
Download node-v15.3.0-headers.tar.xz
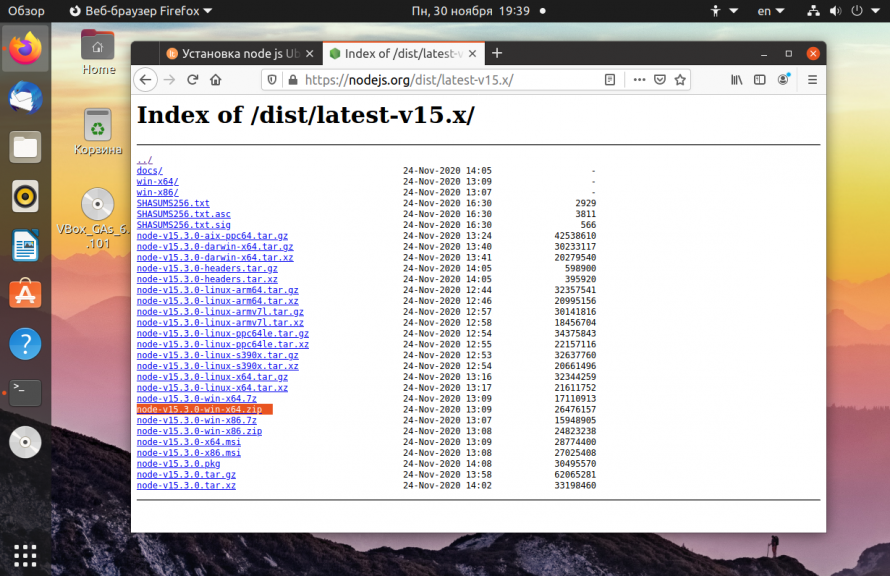207,279
